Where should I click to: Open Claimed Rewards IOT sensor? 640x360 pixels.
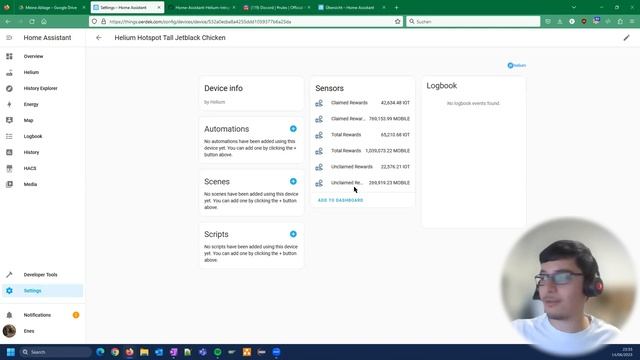point(362,103)
